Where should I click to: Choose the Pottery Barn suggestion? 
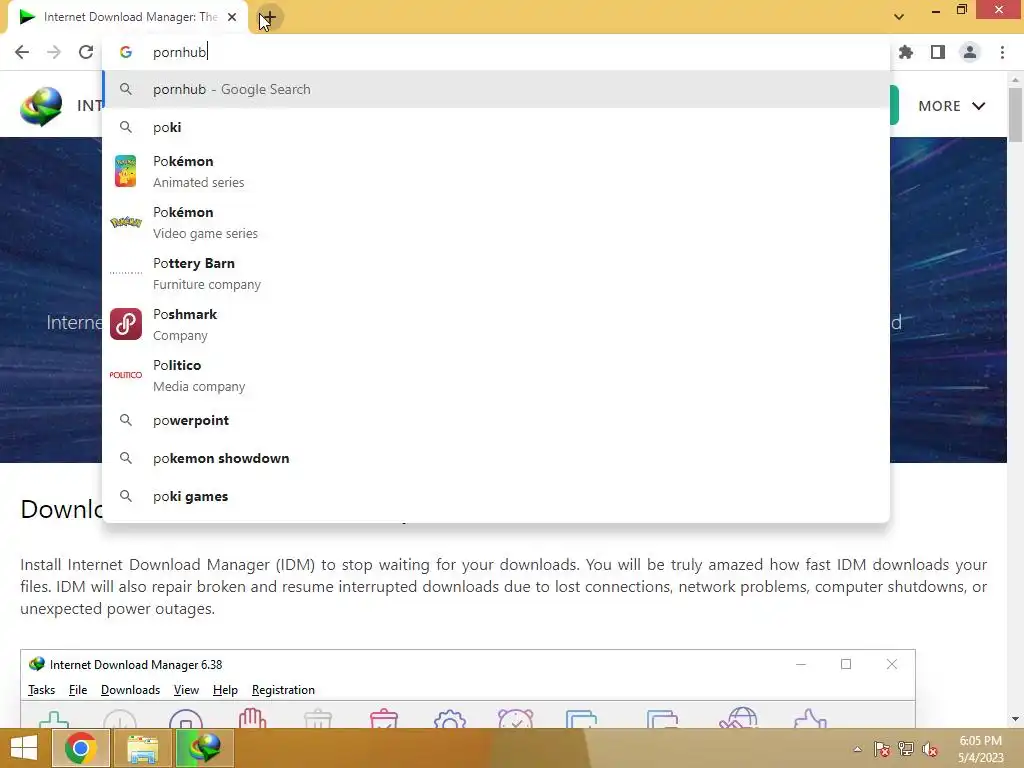(496, 274)
